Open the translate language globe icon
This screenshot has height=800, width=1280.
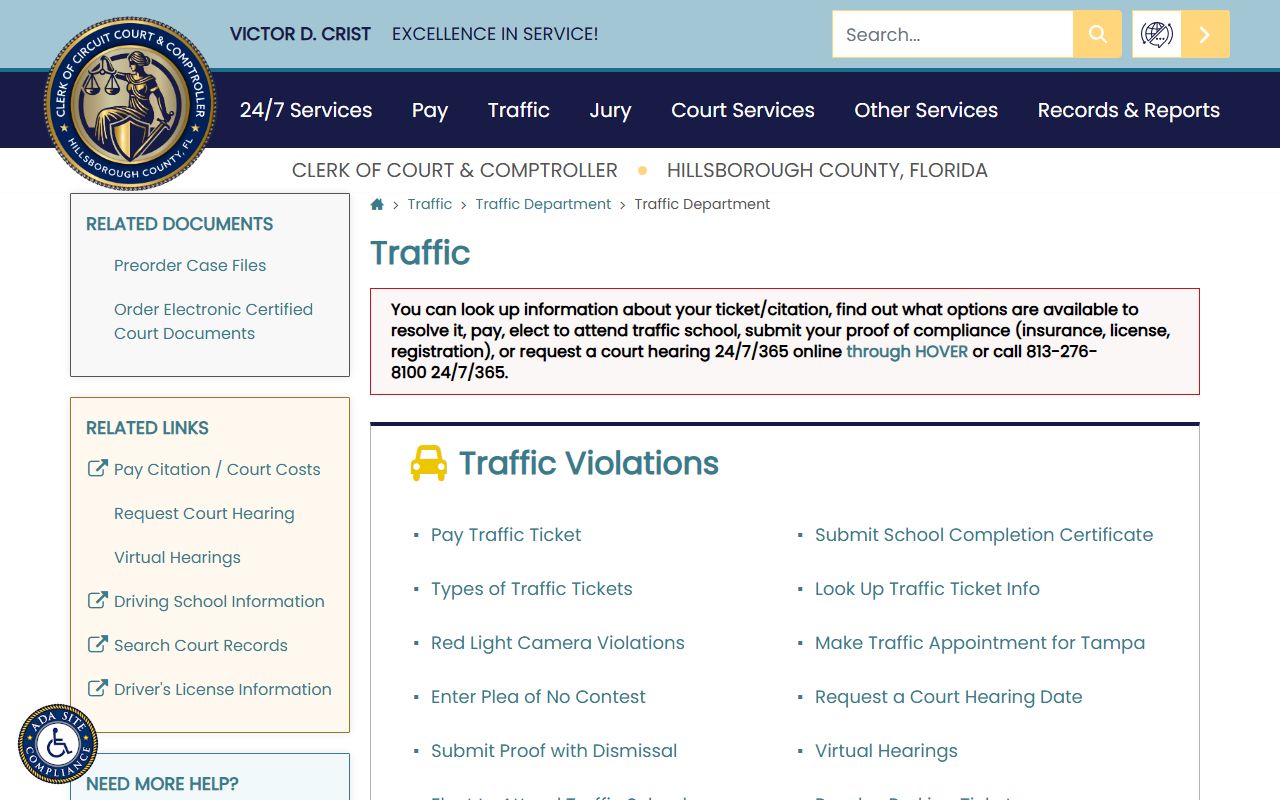coord(1156,34)
